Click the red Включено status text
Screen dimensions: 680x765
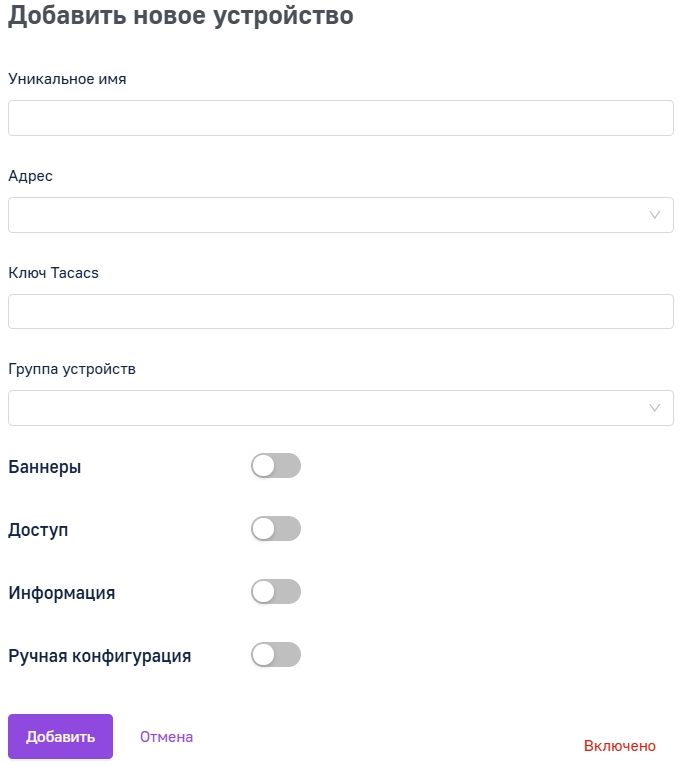620,745
